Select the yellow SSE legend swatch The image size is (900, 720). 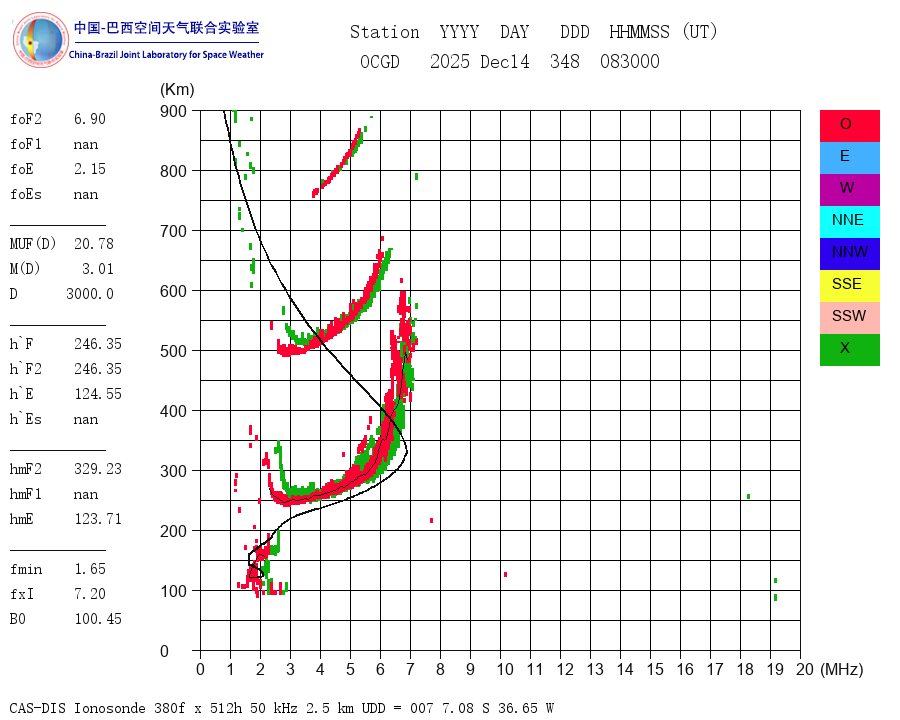[x=849, y=286]
